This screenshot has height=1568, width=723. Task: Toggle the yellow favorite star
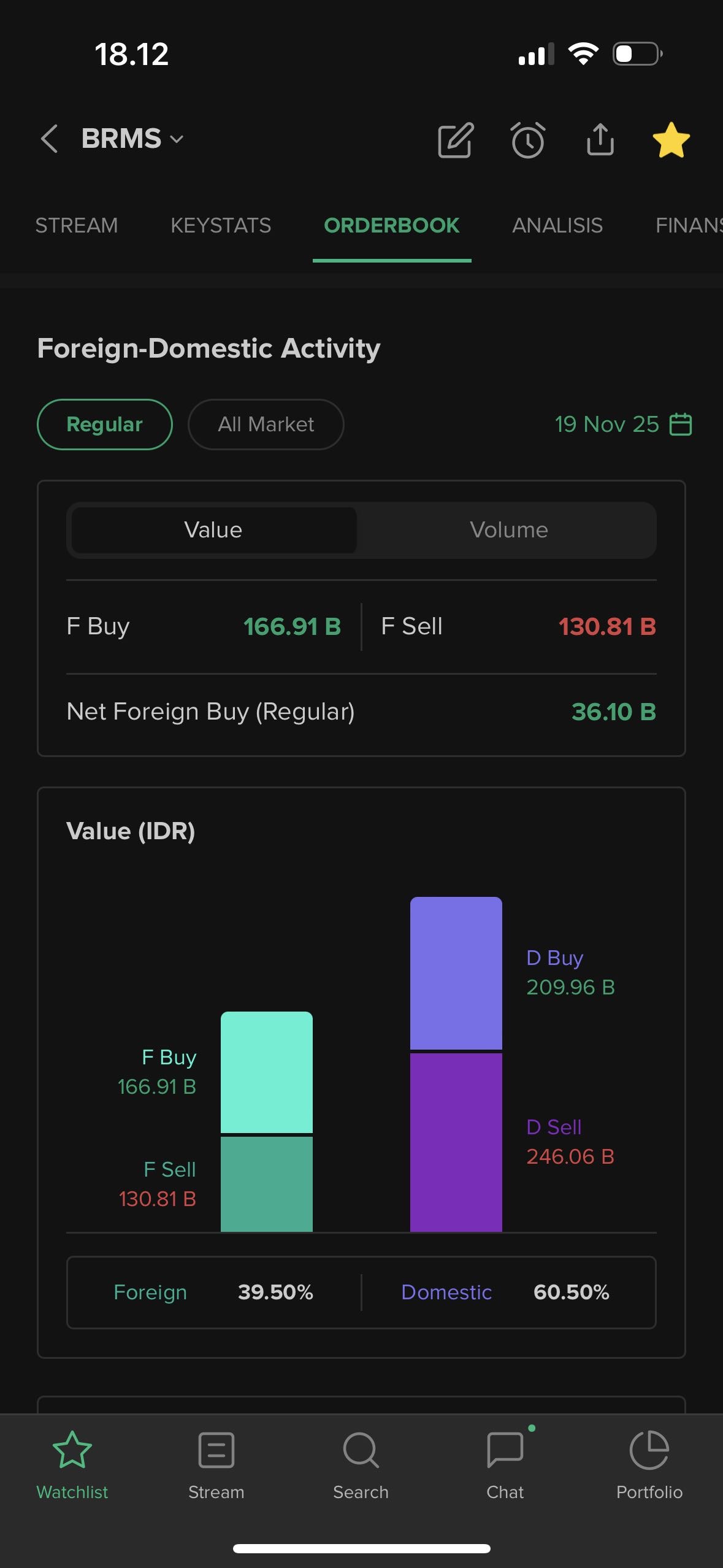pos(671,140)
